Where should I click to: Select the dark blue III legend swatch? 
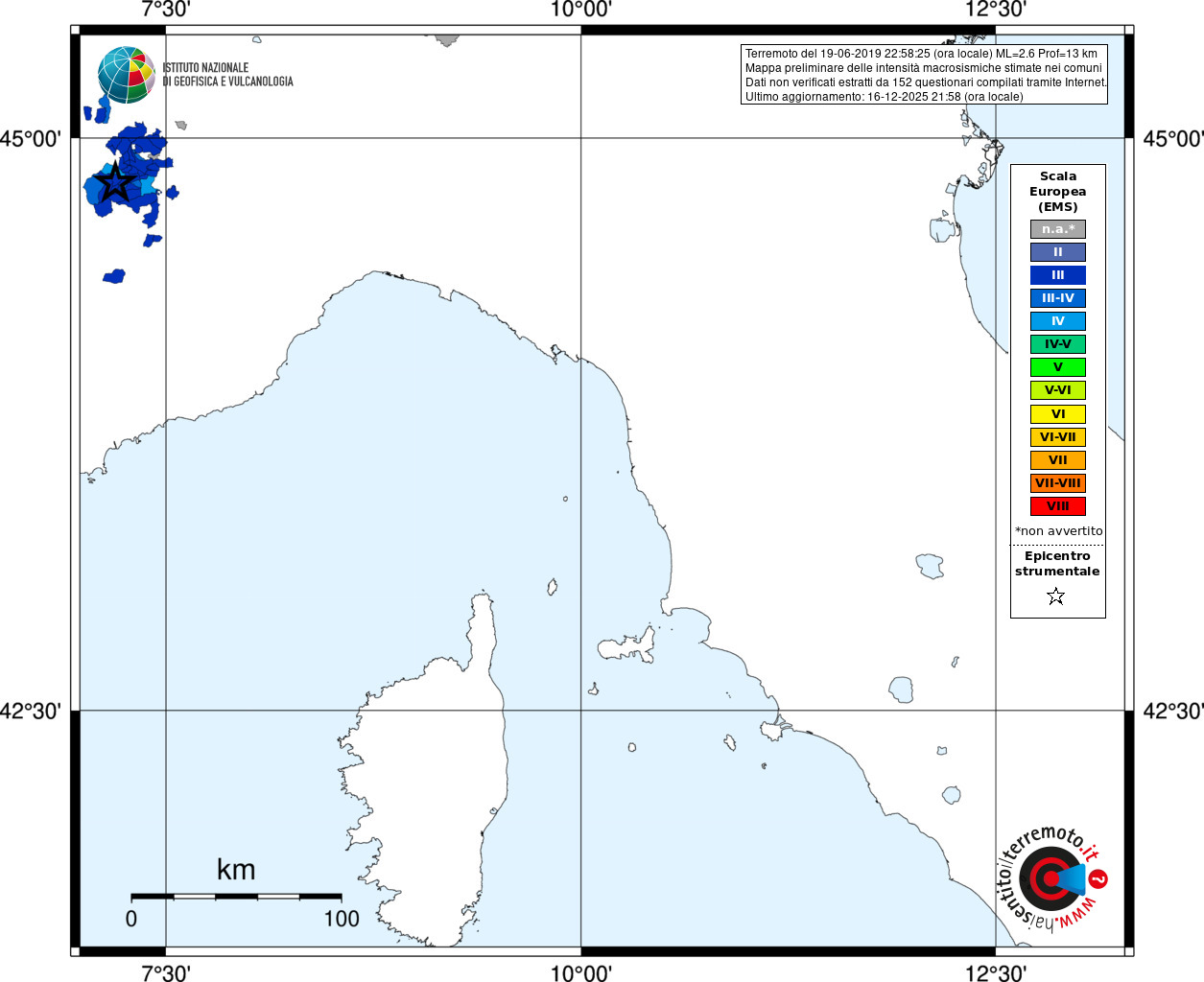1058,275
